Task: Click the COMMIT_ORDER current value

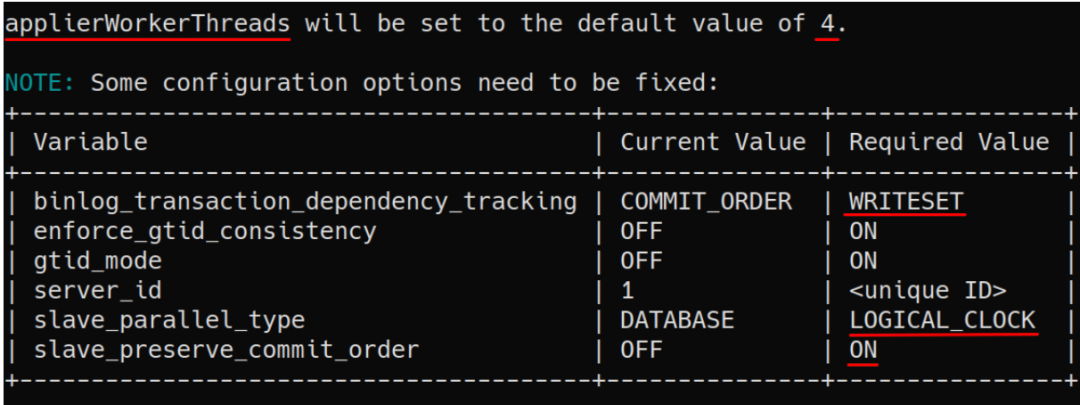Action: [x=706, y=202]
